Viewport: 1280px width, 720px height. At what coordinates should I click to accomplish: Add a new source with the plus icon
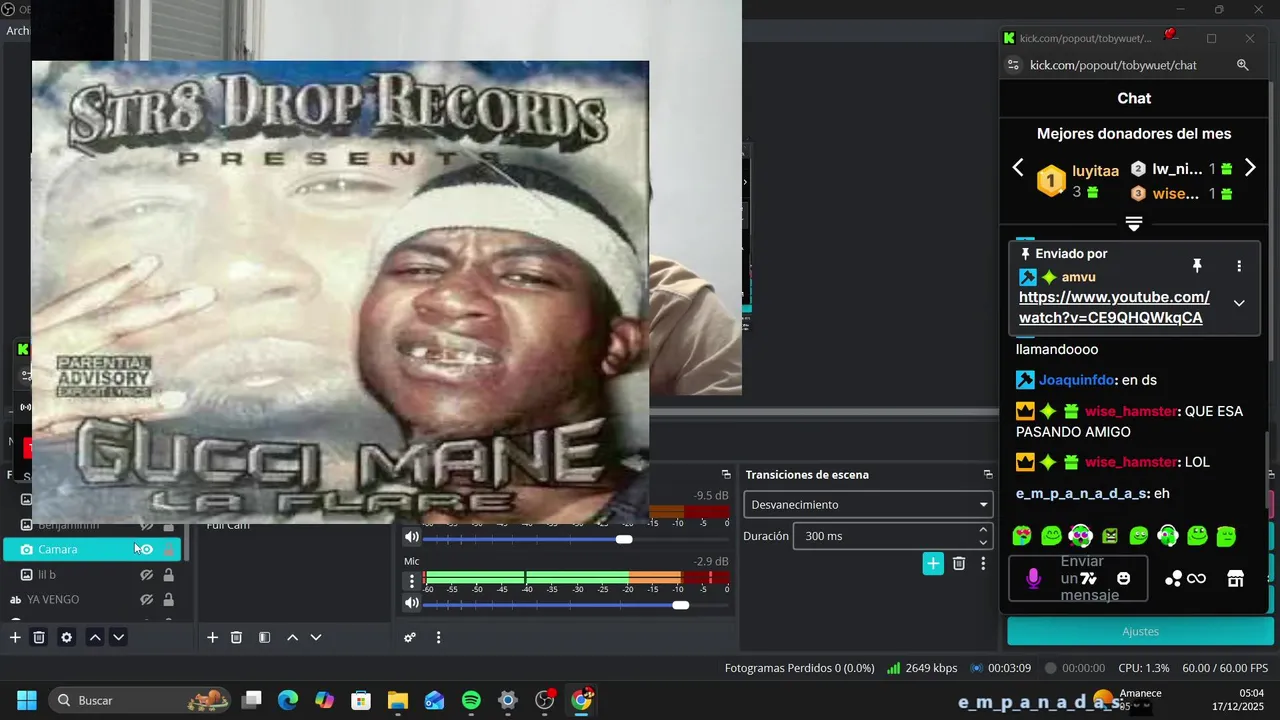(15, 637)
